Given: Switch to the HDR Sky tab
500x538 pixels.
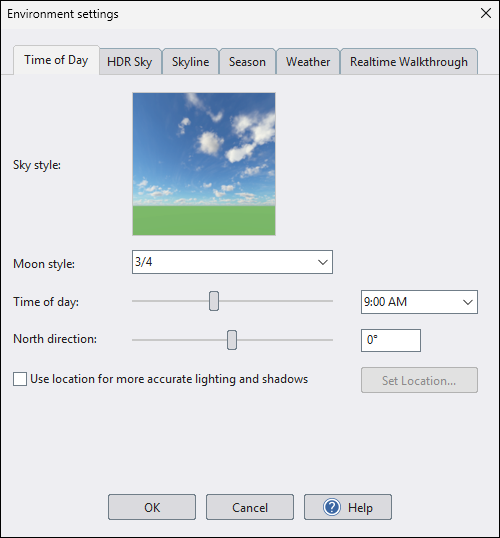Looking at the screenshot, I should [130, 62].
